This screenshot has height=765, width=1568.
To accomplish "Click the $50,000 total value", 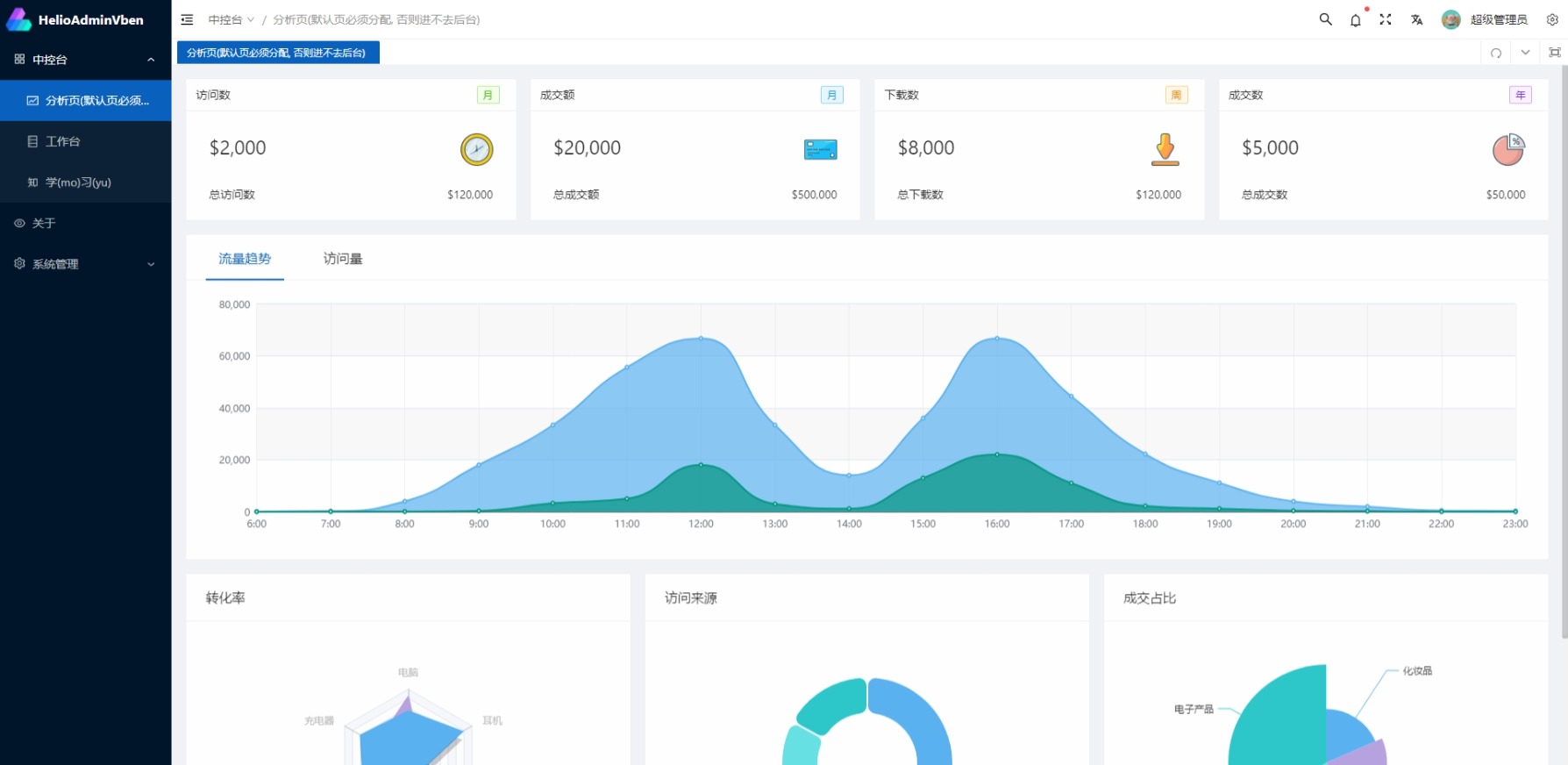I will 1506,195.
